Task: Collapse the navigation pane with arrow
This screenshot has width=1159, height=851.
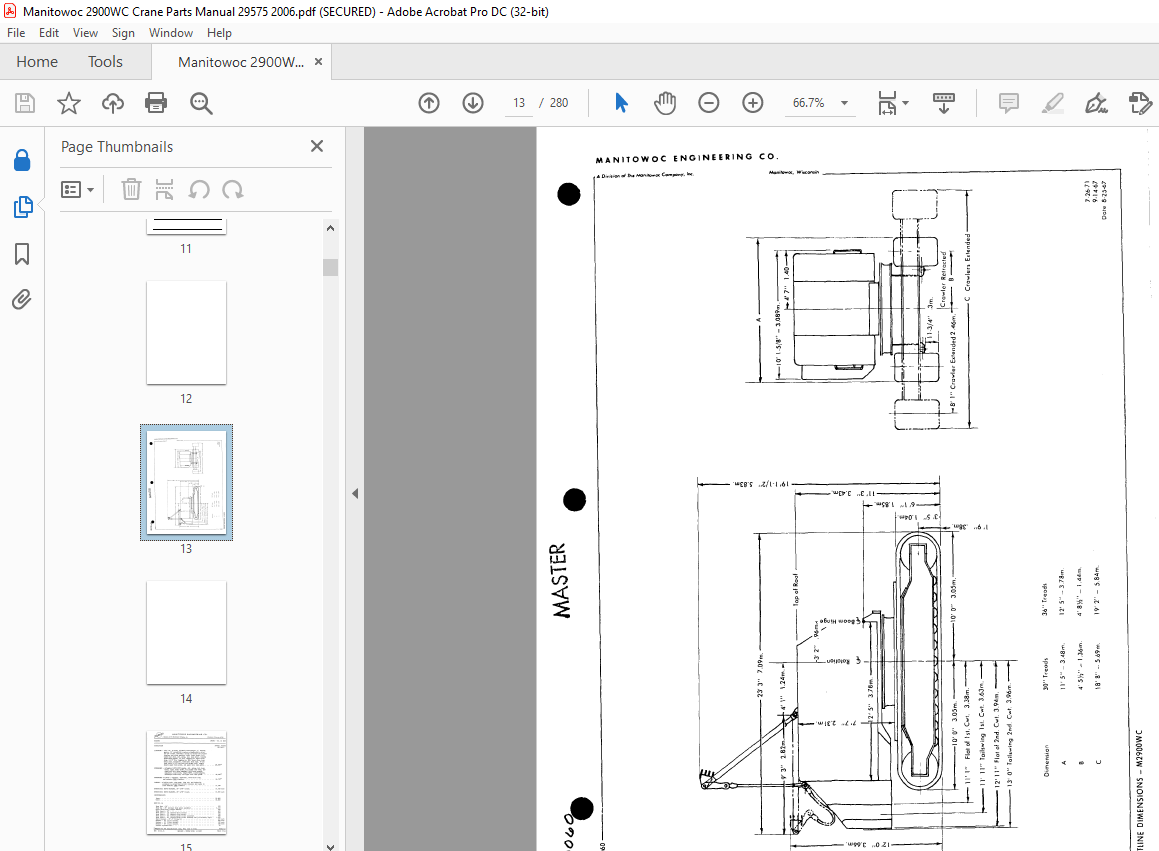Action: (355, 493)
